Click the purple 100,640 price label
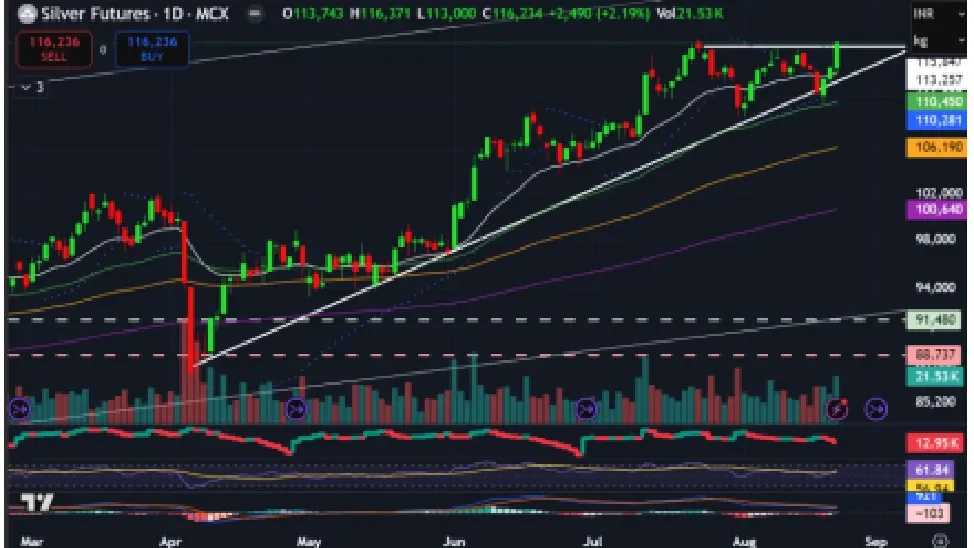The image size is (974, 548). 937,209
